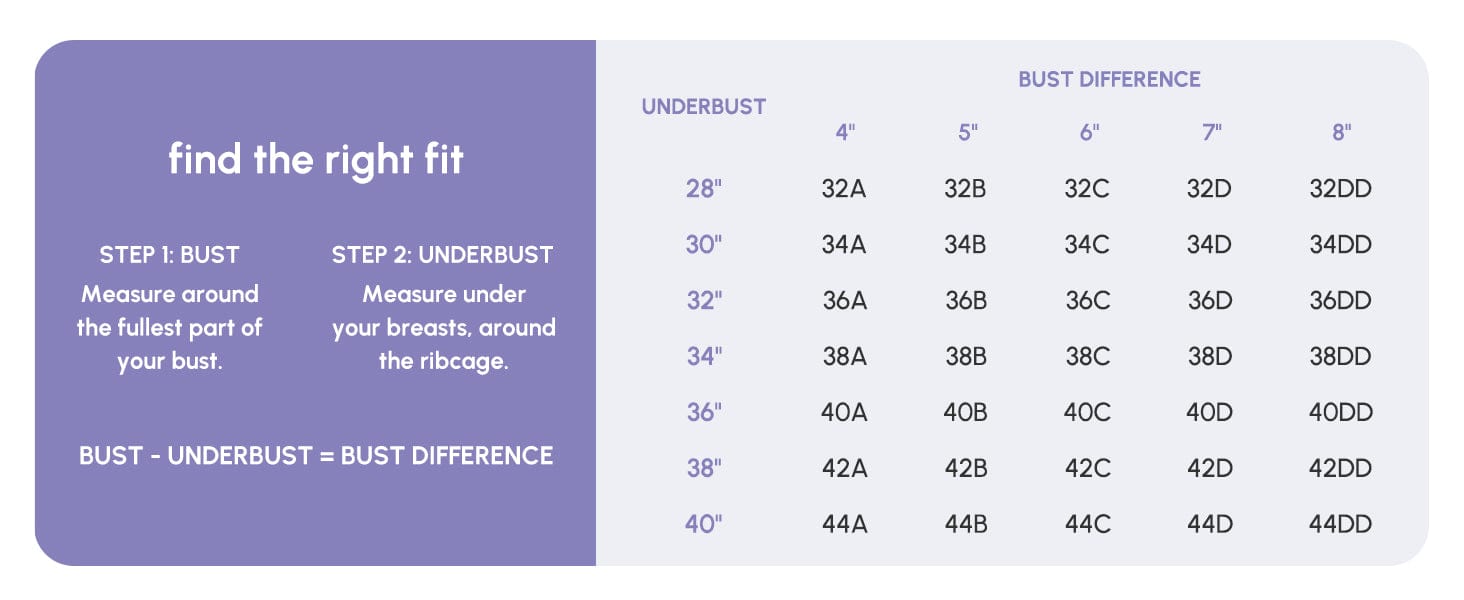1464x600 pixels.
Task: Choose size 34B in the chart
Action: coord(966,245)
